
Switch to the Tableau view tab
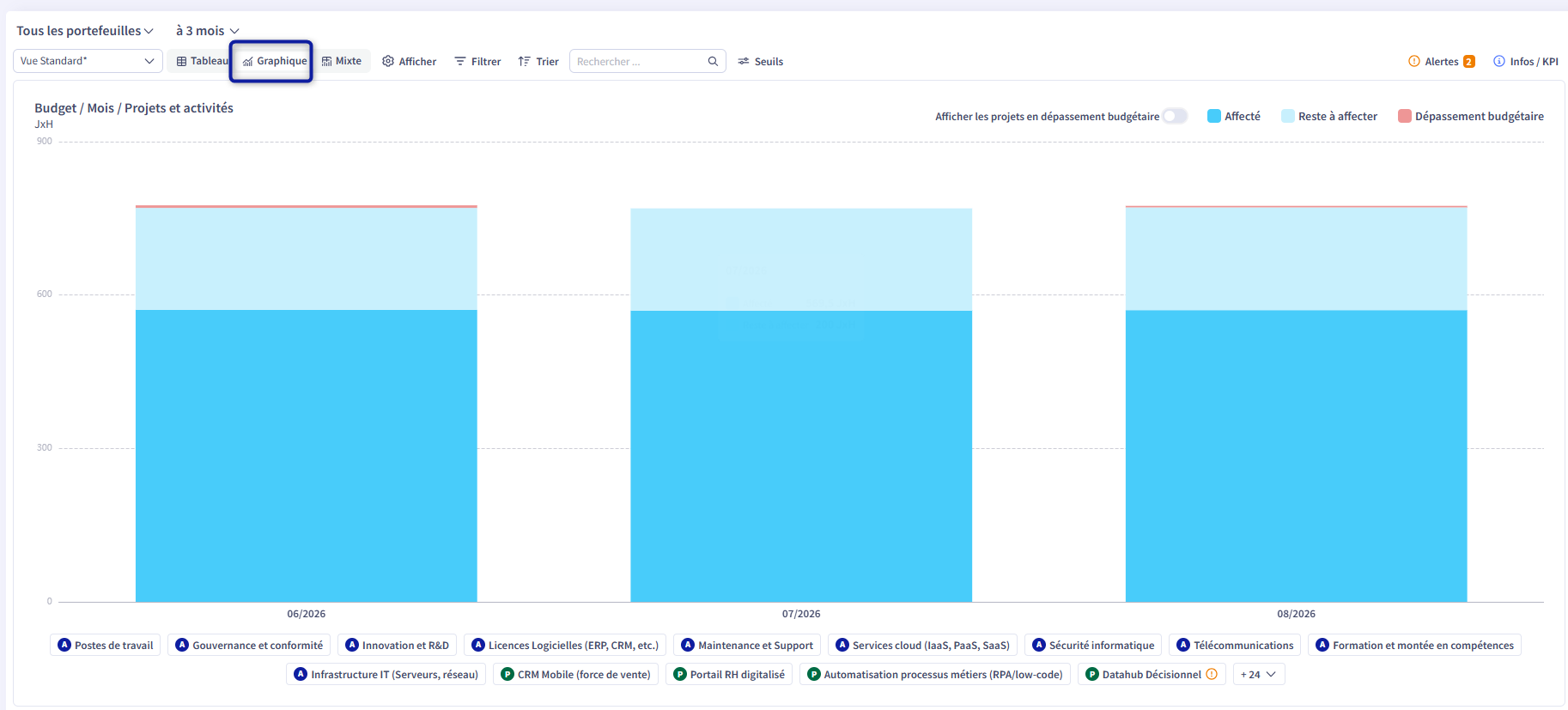click(x=202, y=61)
